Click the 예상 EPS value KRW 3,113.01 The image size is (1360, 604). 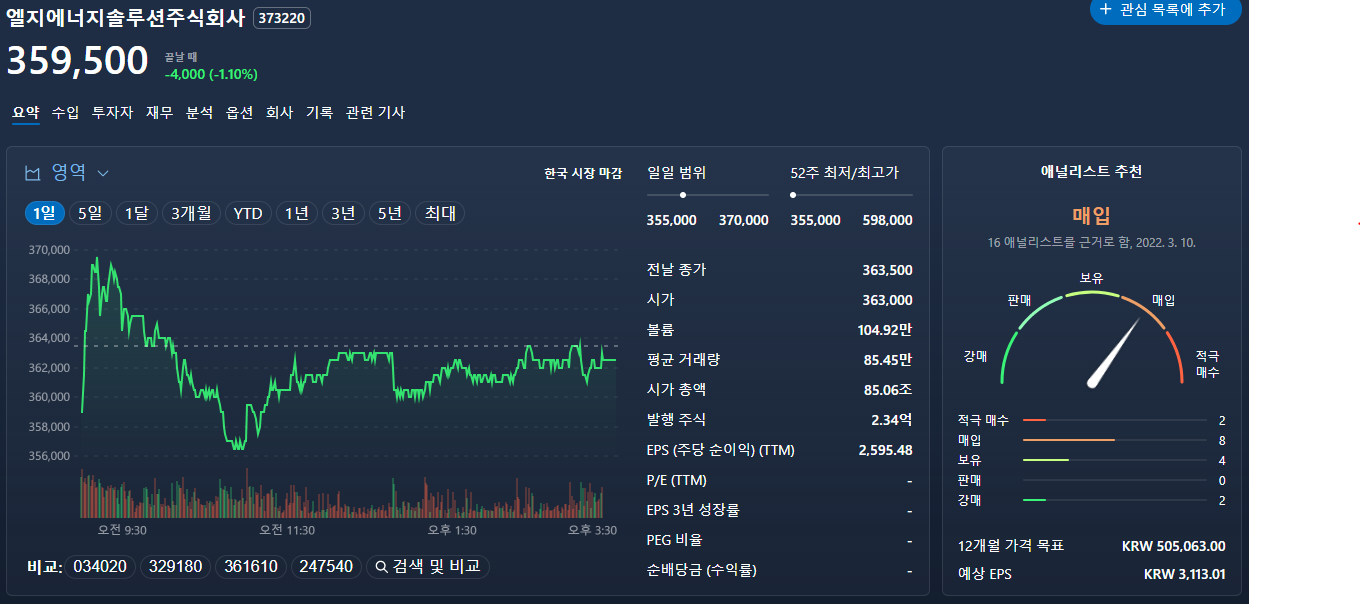1185,574
